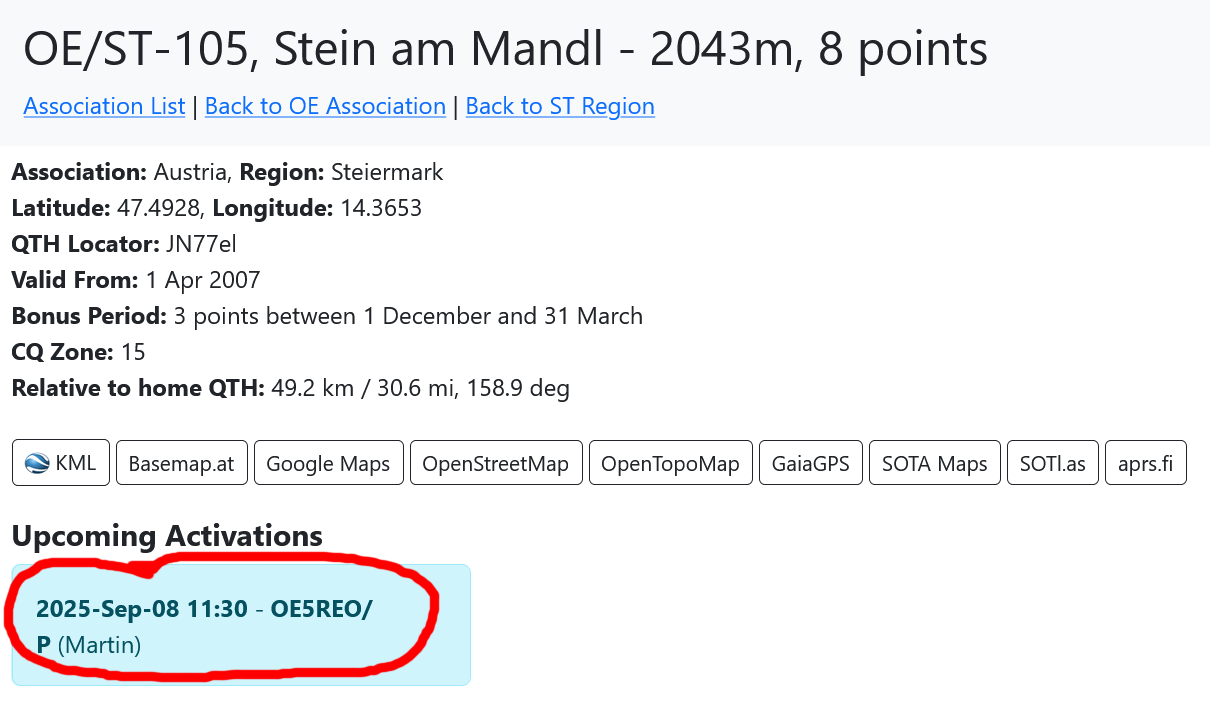Click the Google Earth globe icon on KML

pos(37,463)
